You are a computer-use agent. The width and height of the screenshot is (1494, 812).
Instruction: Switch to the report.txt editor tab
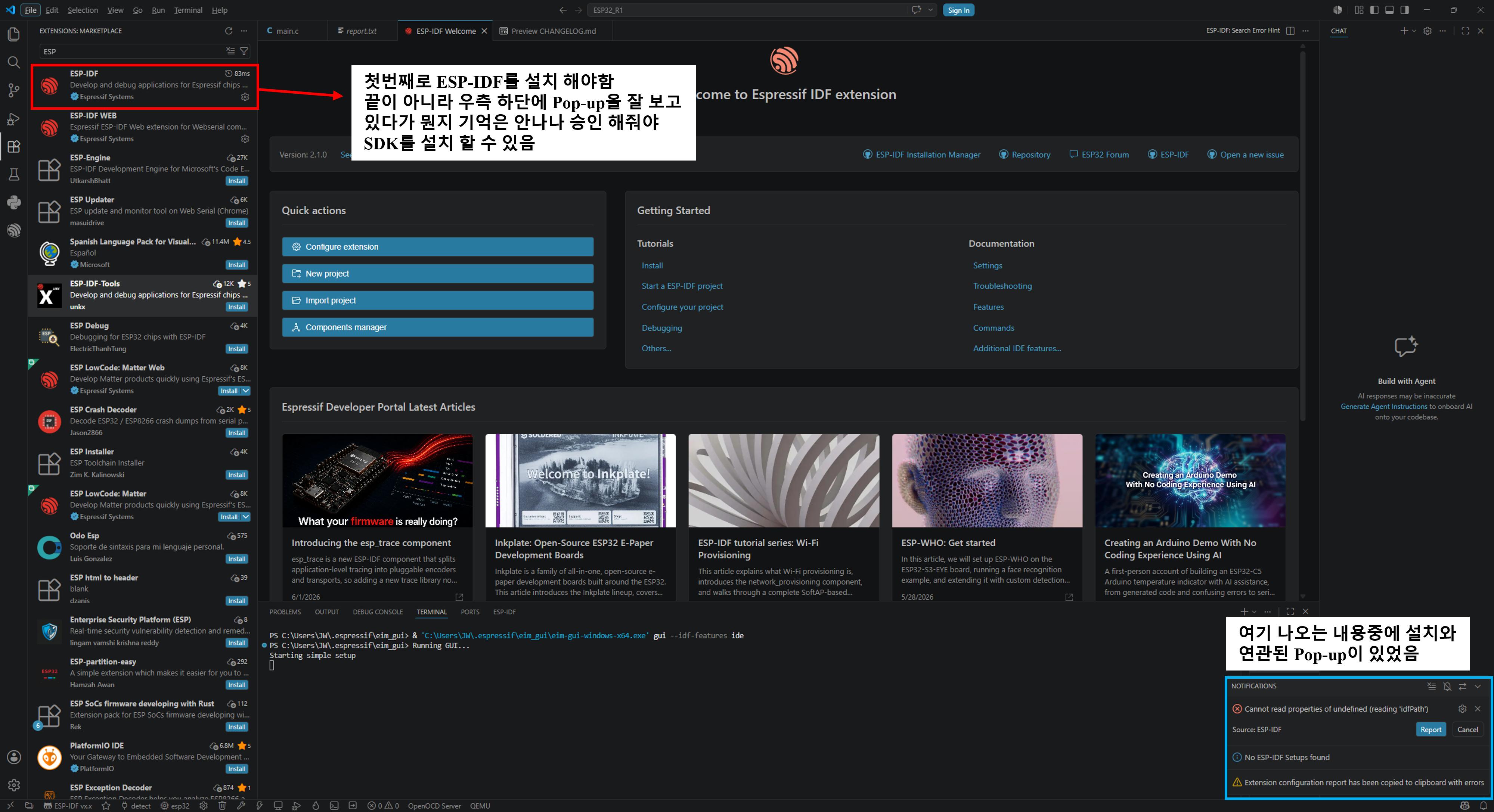tap(362, 31)
